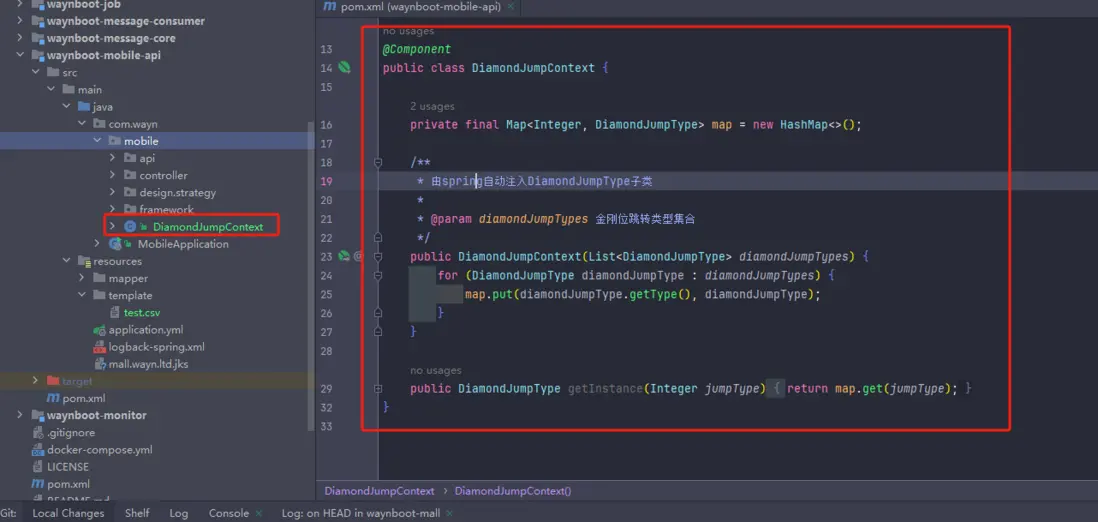This screenshot has width=1098, height=522.
Task: Click the Maven icon on the pom.xml editor tab
Action: (x=329, y=7)
